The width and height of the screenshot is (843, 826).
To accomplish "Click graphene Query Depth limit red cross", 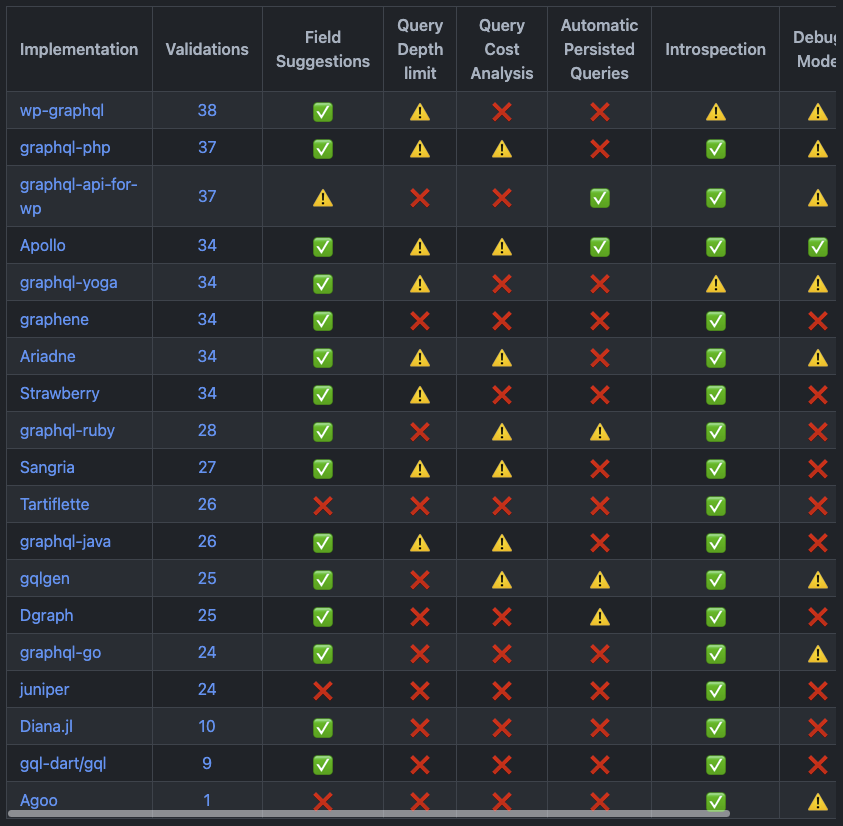I will [420, 321].
